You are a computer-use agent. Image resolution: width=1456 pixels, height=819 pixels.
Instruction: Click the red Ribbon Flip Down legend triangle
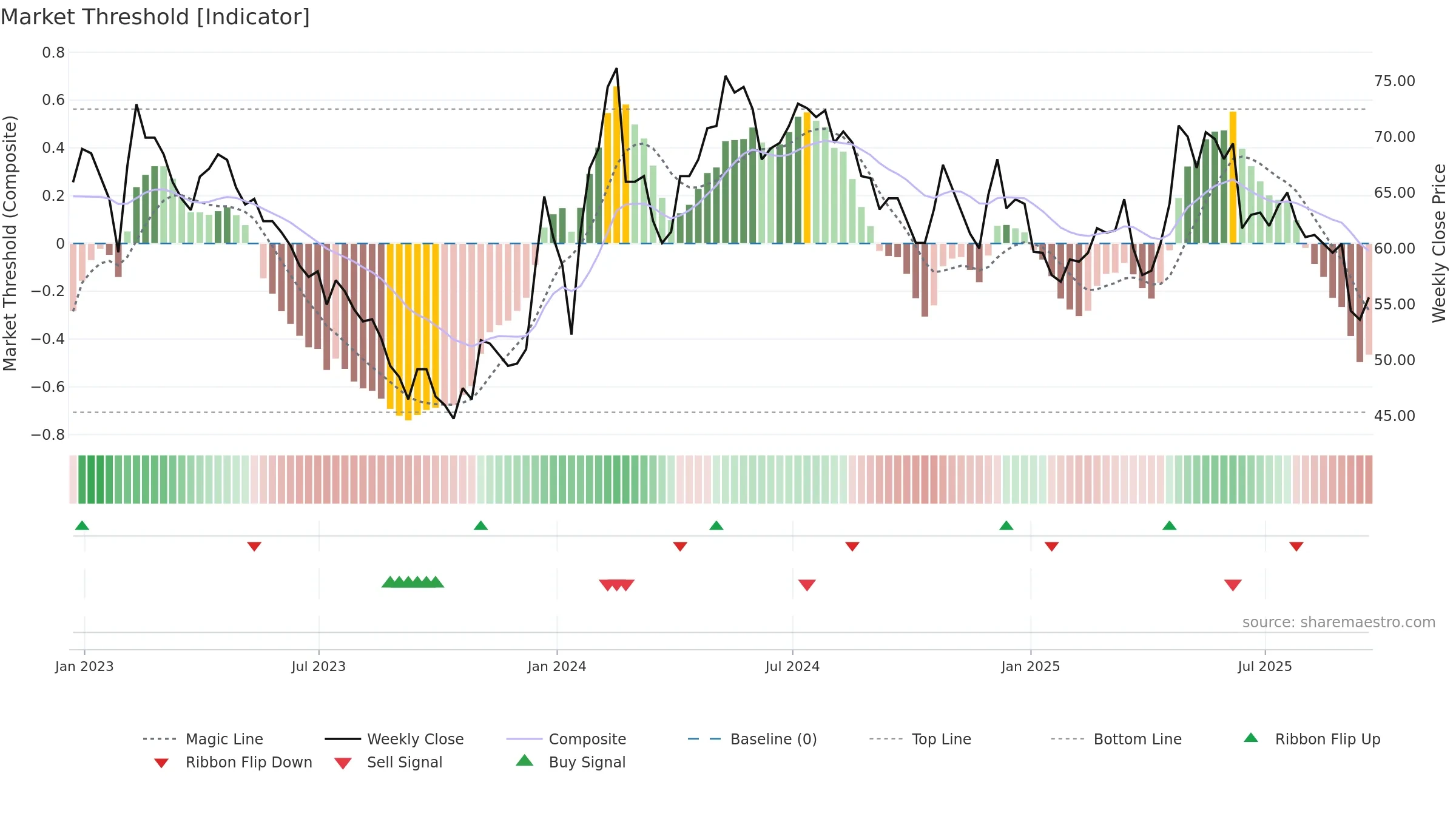(161, 763)
